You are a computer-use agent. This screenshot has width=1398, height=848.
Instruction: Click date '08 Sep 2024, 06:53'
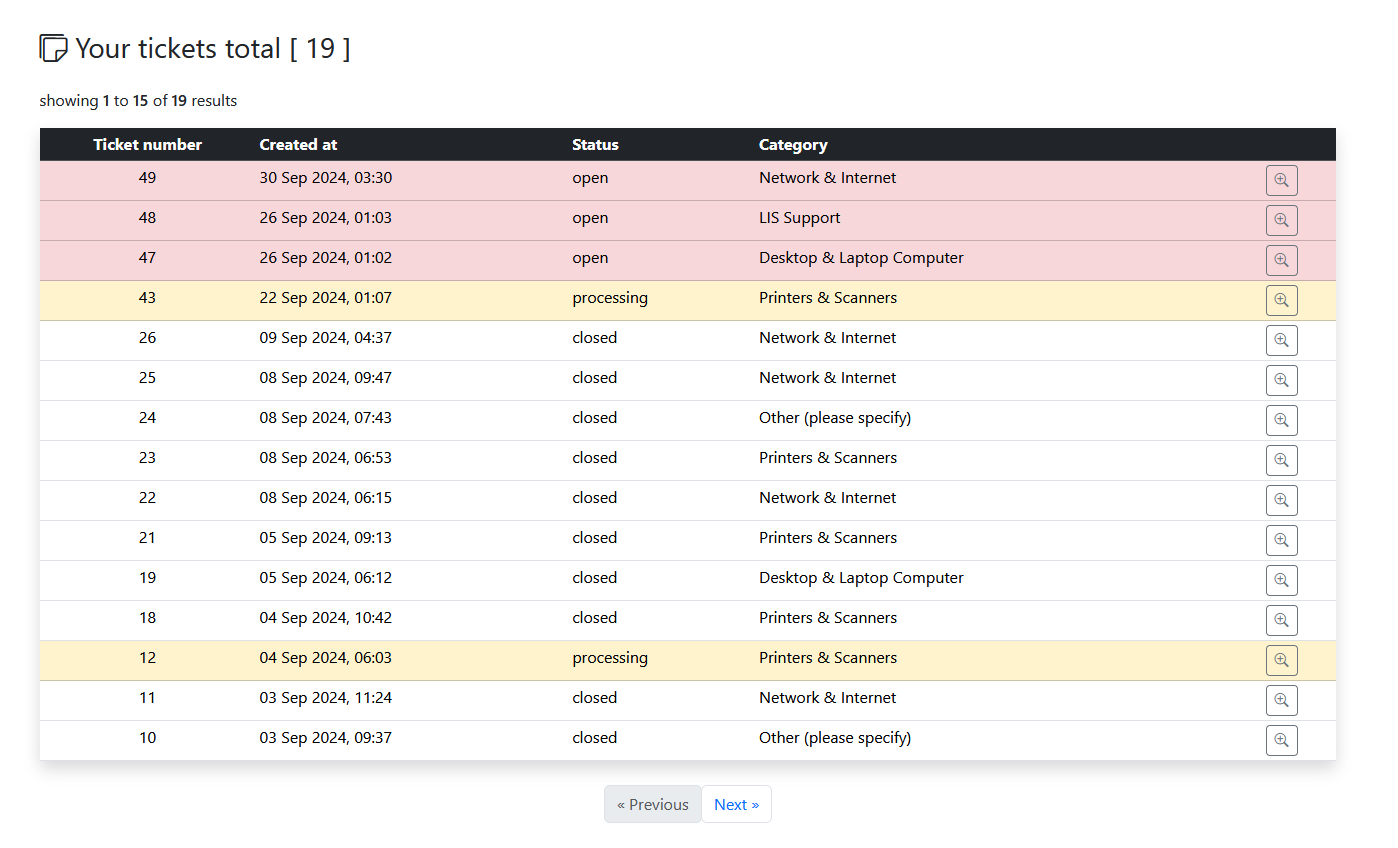[x=326, y=458]
